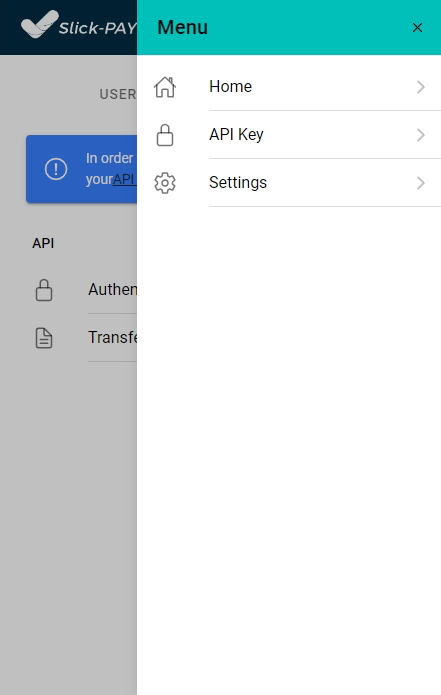Click the API Key padlock icon in the menu
Image resolution: width=441 pixels, height=695 pixels.
(165, 135)
